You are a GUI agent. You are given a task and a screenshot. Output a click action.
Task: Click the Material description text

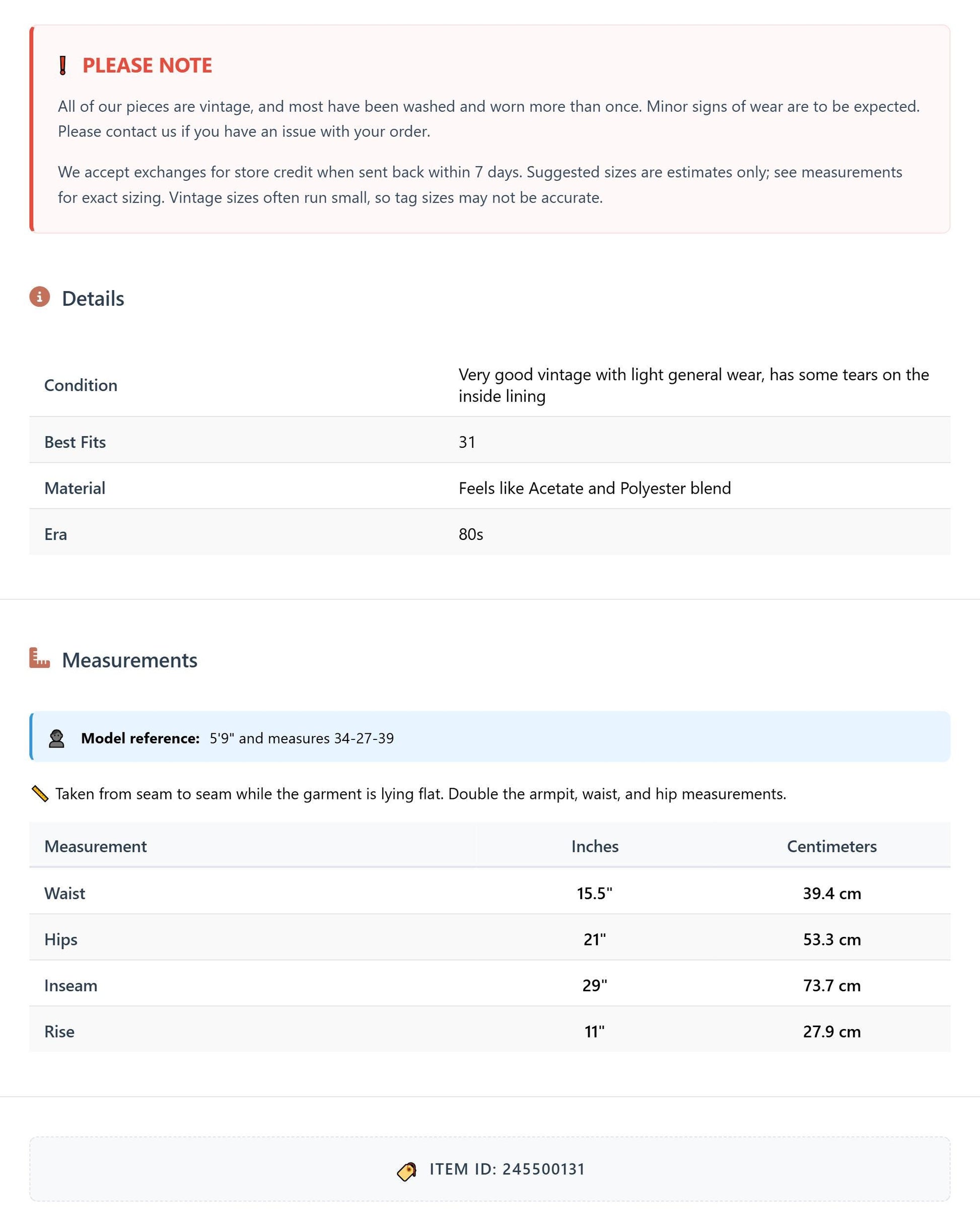(x=595, y=488)
